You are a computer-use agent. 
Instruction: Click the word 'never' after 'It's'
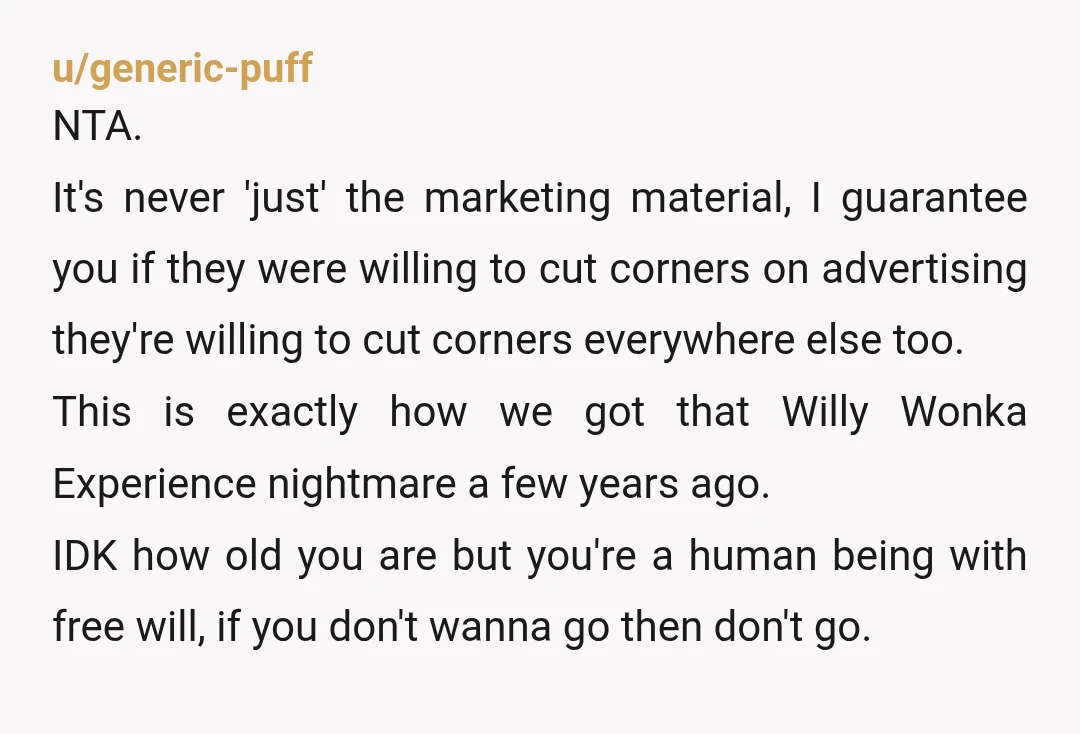tap(174, 199)
